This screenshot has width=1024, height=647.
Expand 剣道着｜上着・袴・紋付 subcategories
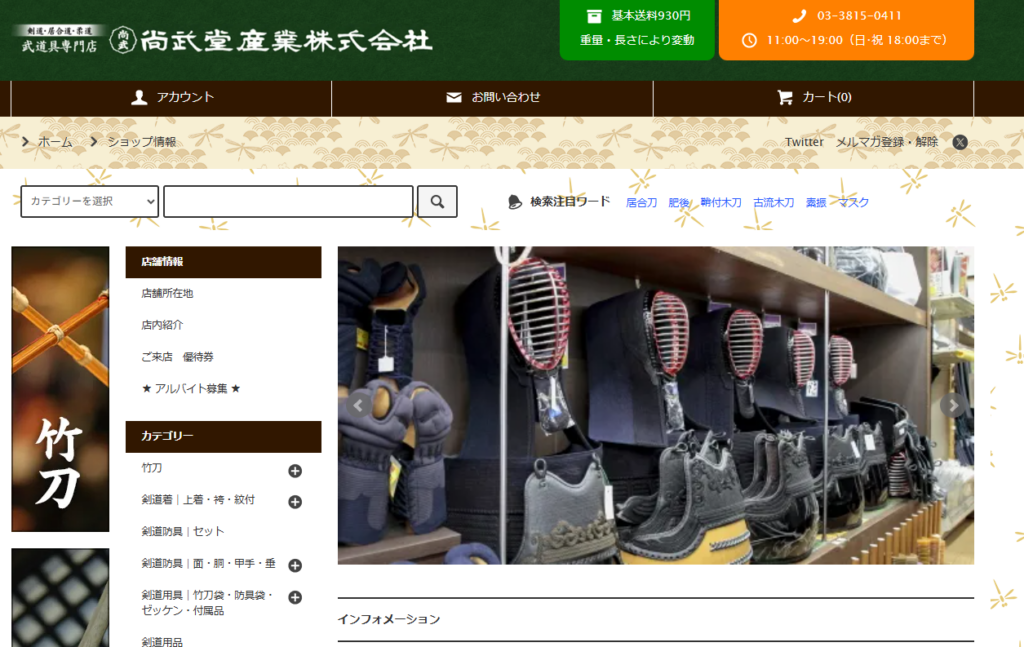tap(295, 502)
